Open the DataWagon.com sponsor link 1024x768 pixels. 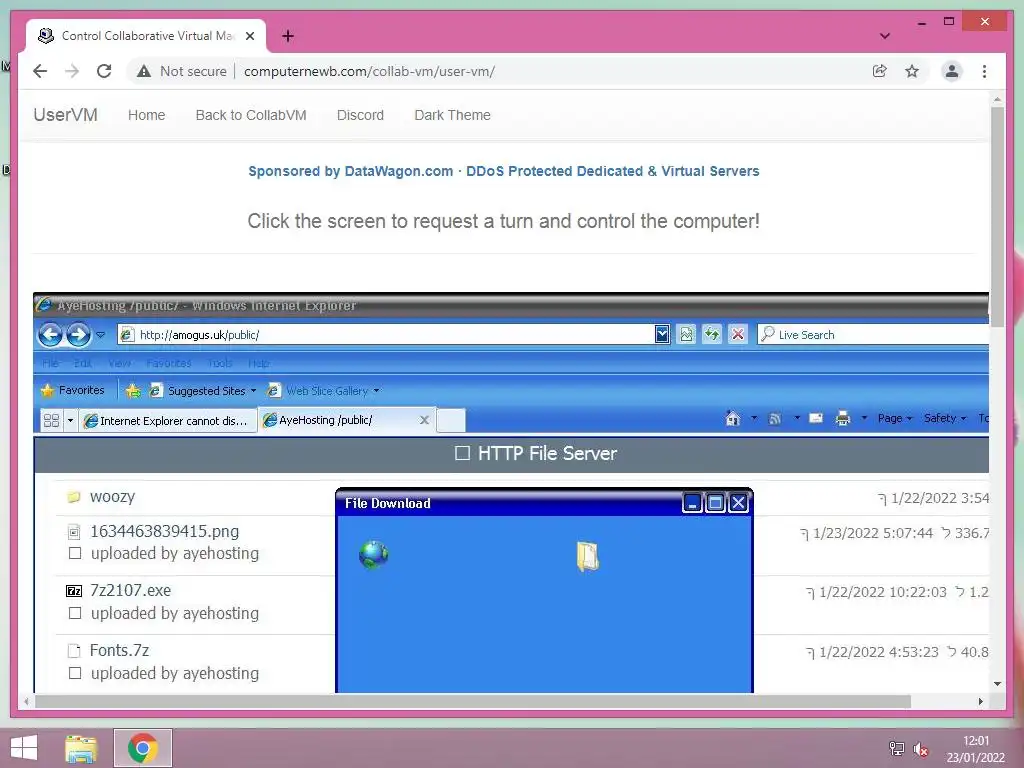(504, 171)
